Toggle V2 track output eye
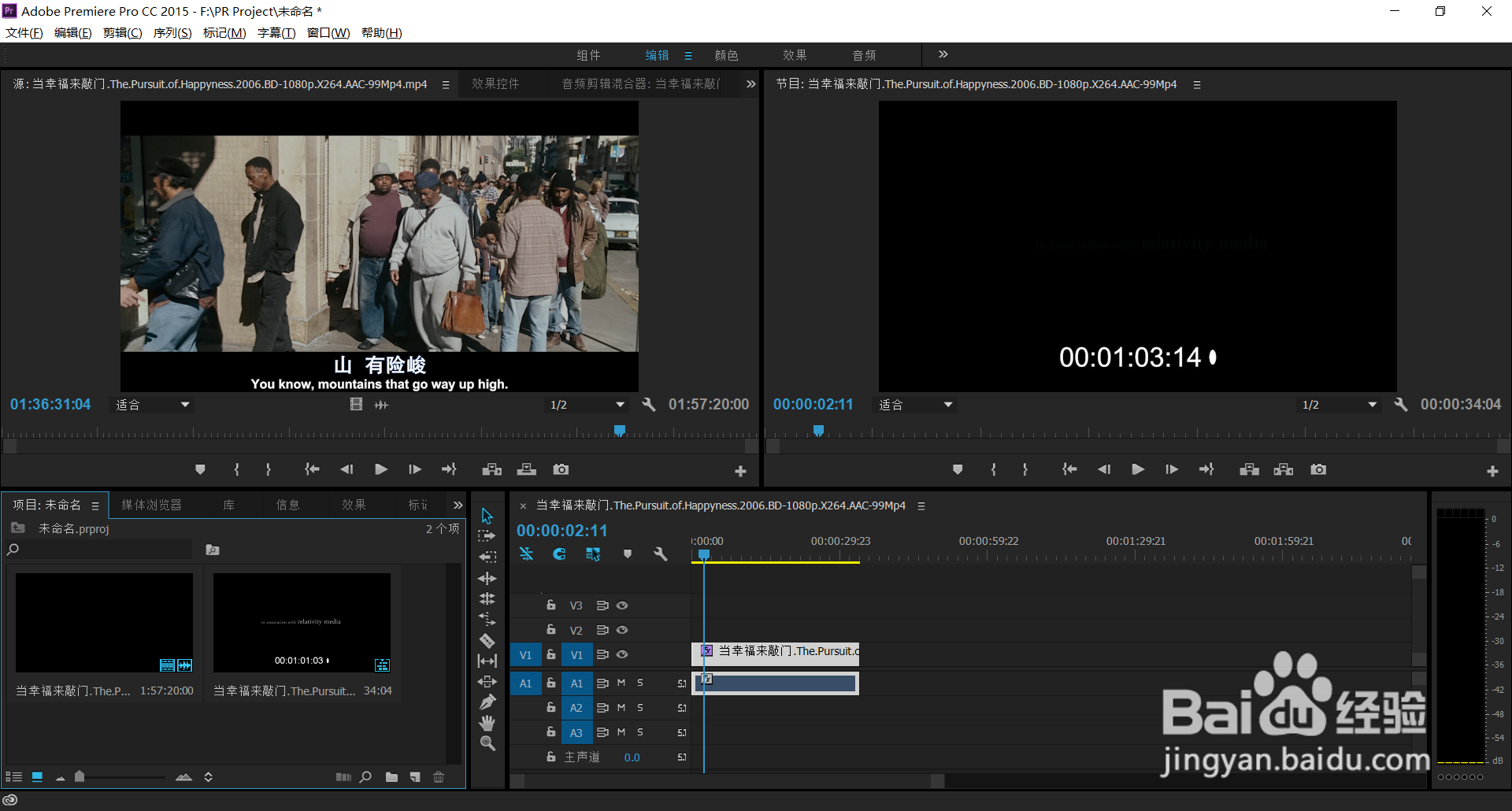The image size is (1512, 811). (x=622, y=630)
